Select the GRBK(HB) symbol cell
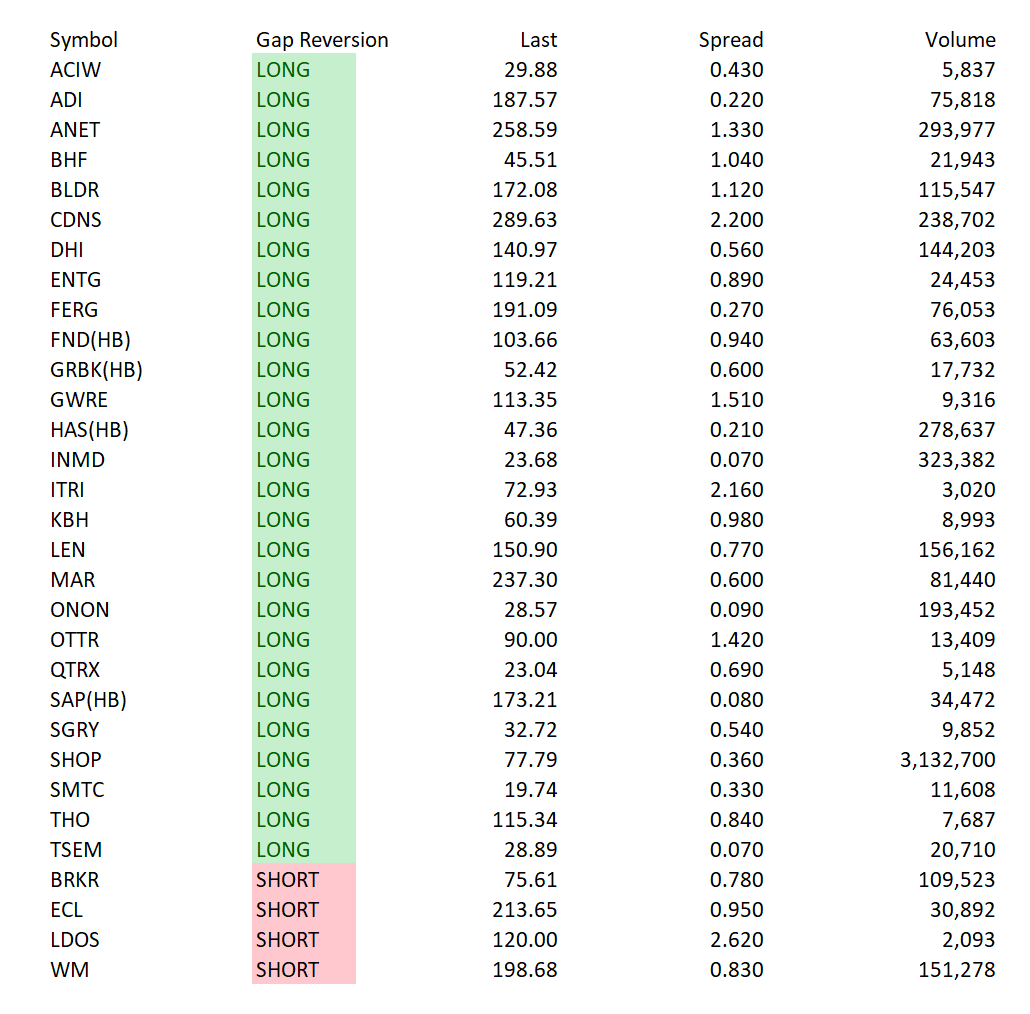Image resolution: width=1030 pixels, height=1014 pixels. tap(96, 370)
